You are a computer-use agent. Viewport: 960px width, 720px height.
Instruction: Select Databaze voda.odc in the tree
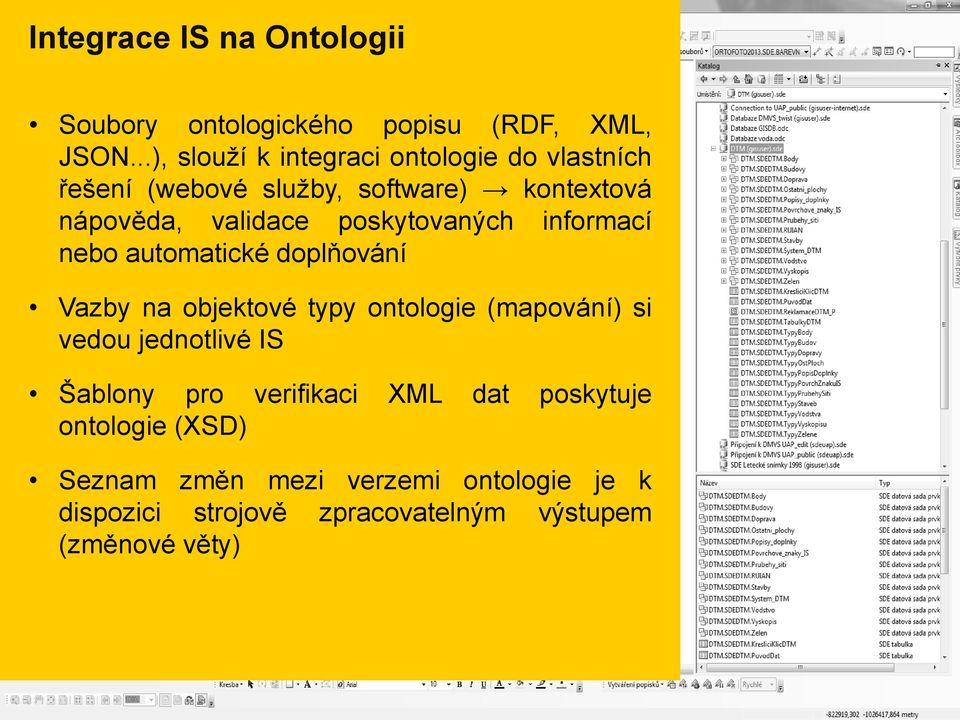point(757,138)
